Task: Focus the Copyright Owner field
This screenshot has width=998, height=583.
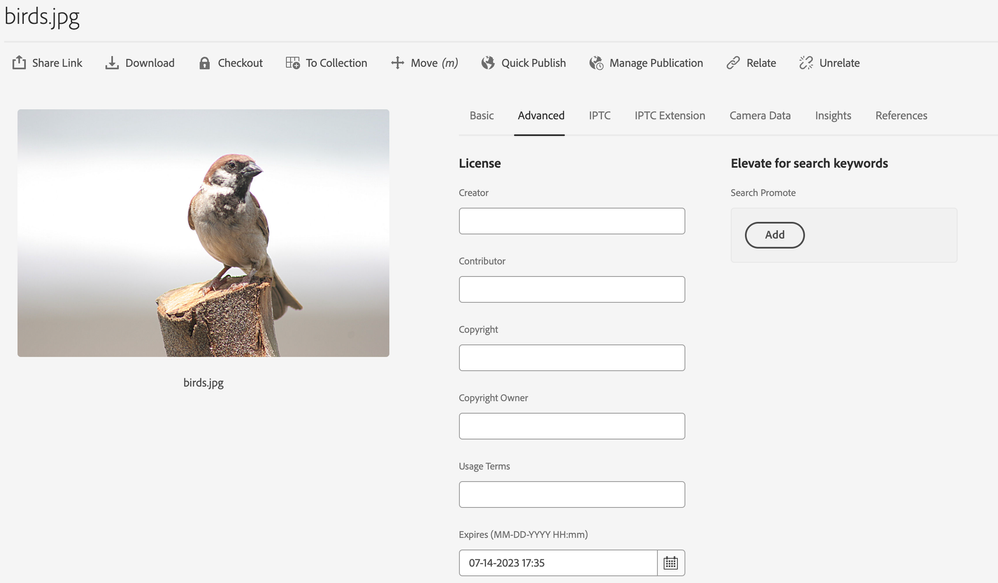Action: (572, 426)
